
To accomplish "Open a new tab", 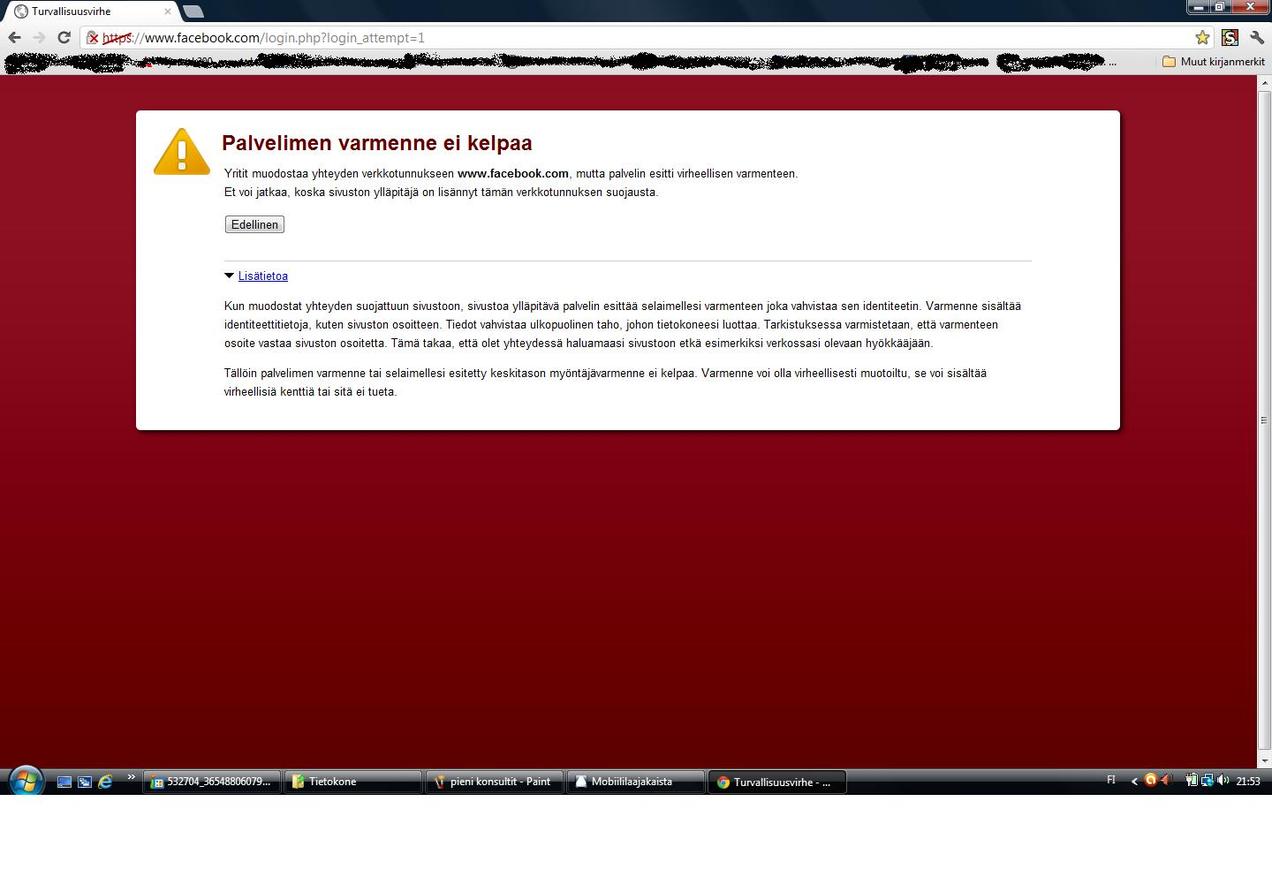I will pos(193,12).
